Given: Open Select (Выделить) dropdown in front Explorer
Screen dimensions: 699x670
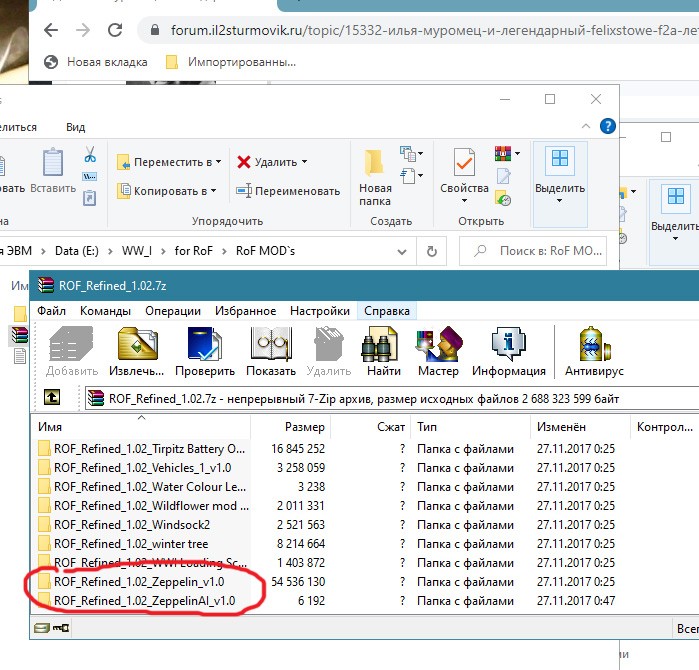Looking at the screenshot, I should coord(560,200).
